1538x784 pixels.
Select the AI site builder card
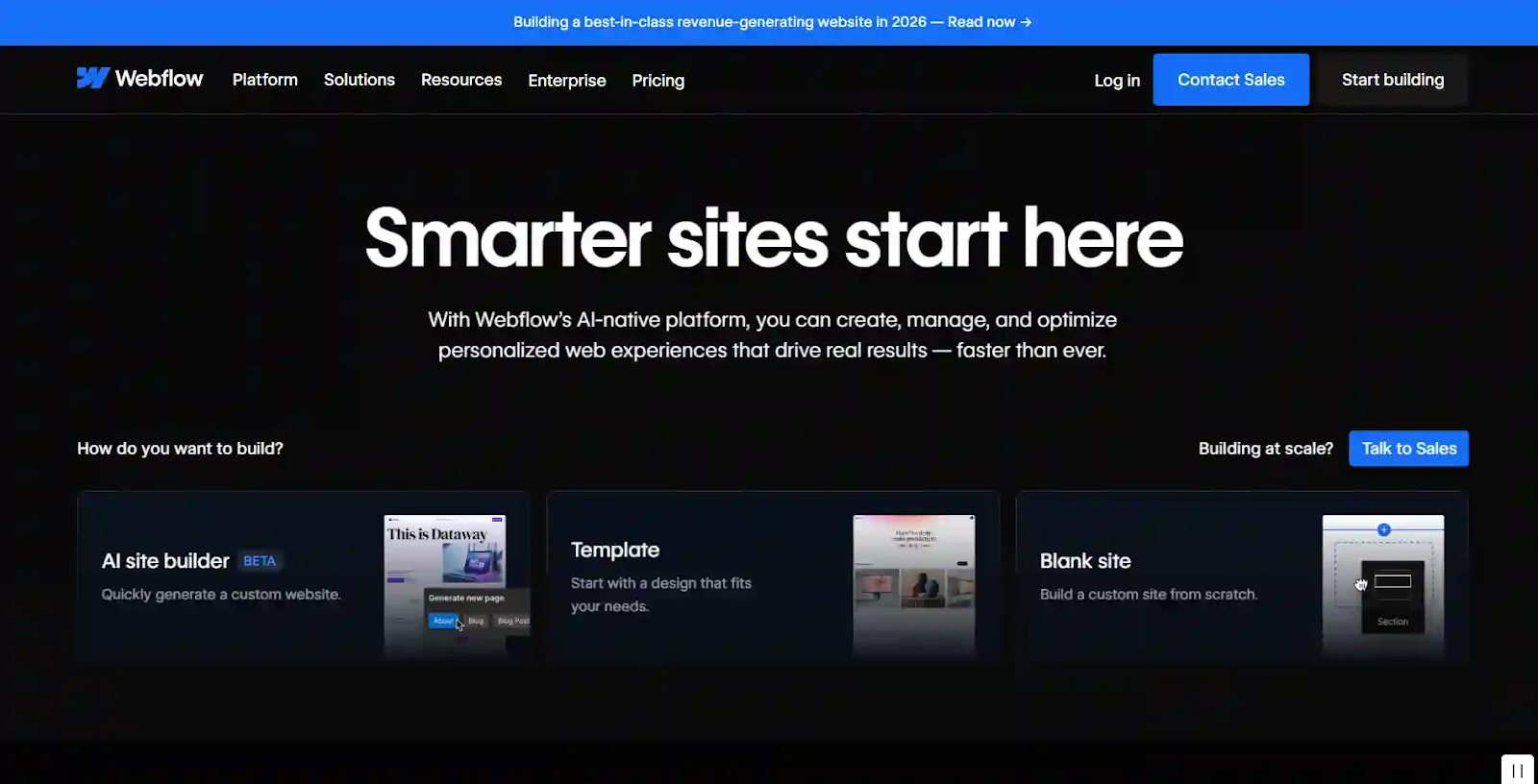304,576
